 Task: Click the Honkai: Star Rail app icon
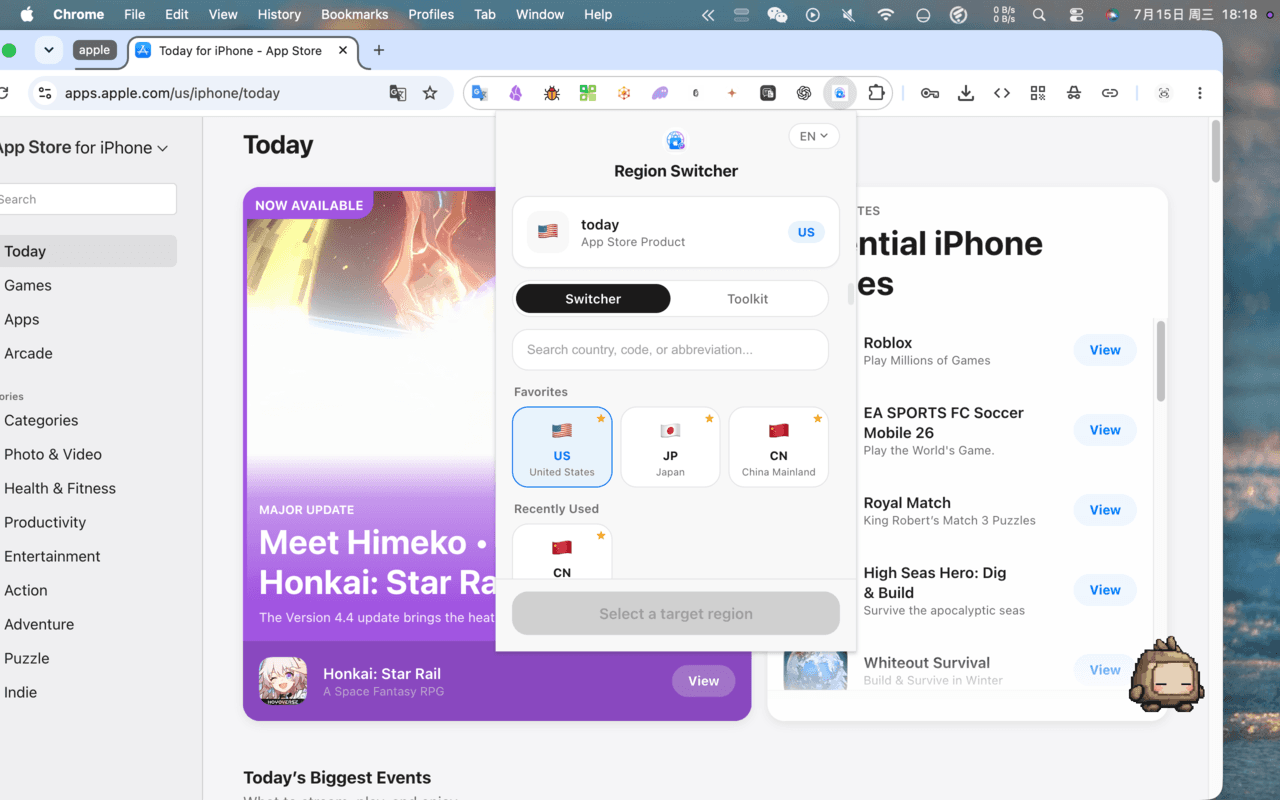coord(283,681)
